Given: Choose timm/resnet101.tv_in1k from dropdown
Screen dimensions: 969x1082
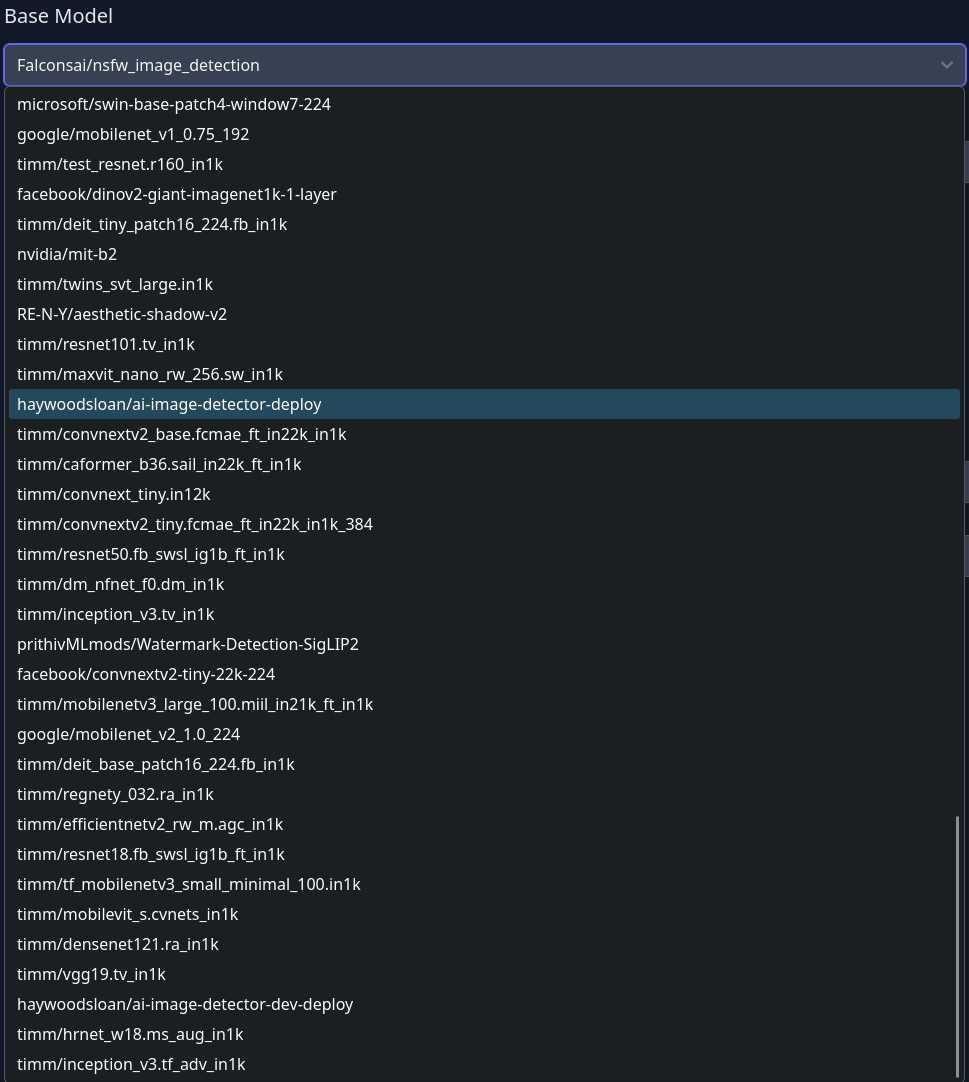Looking at the screenshot, I should click(484, 344).
